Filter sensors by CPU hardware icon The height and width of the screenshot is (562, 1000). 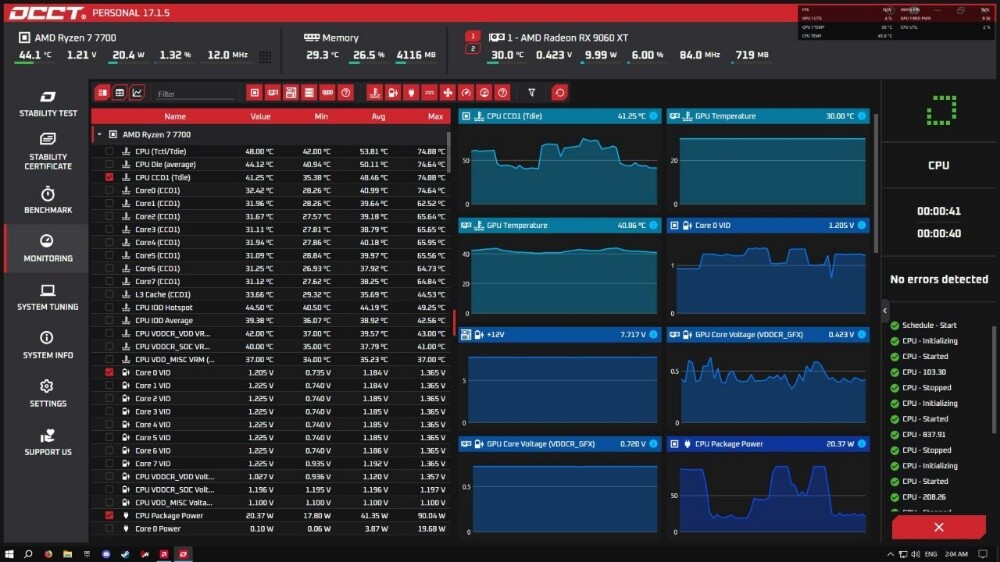click(x=254, y=93)
